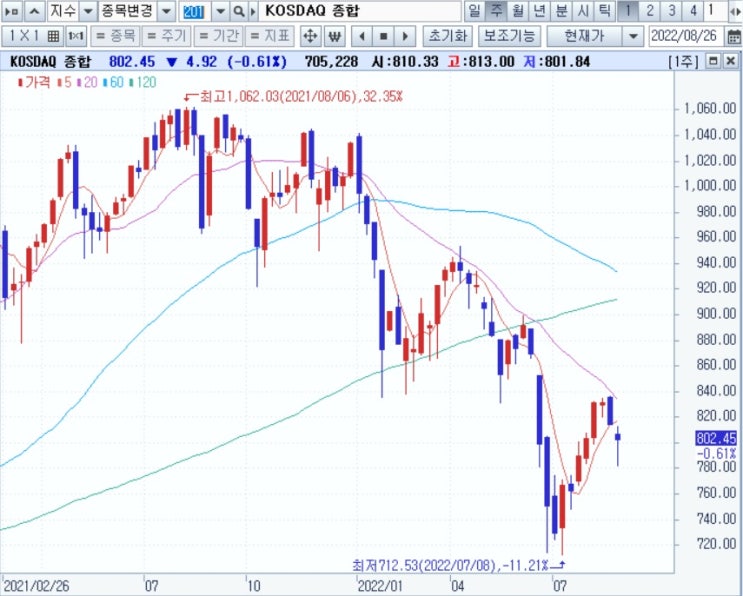Viewport: 743px width, 596px height.
Task: Click the 고:813.00 high value in header
Action: [x=481, y=62]
